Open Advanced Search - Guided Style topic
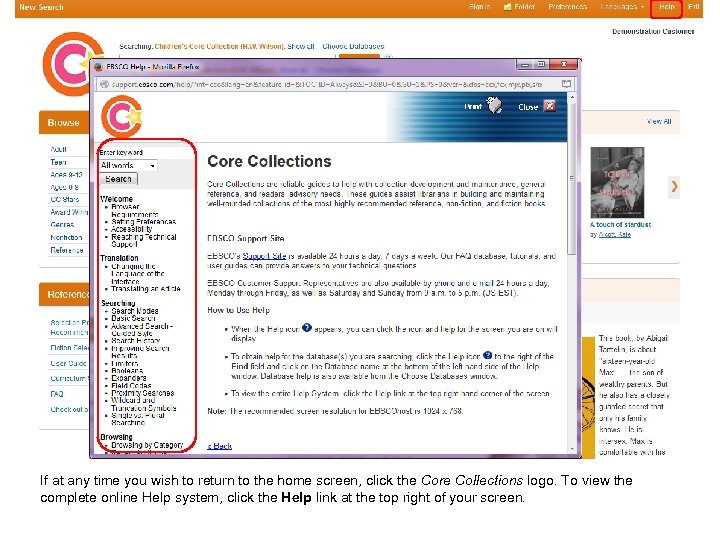 point(142,330)
